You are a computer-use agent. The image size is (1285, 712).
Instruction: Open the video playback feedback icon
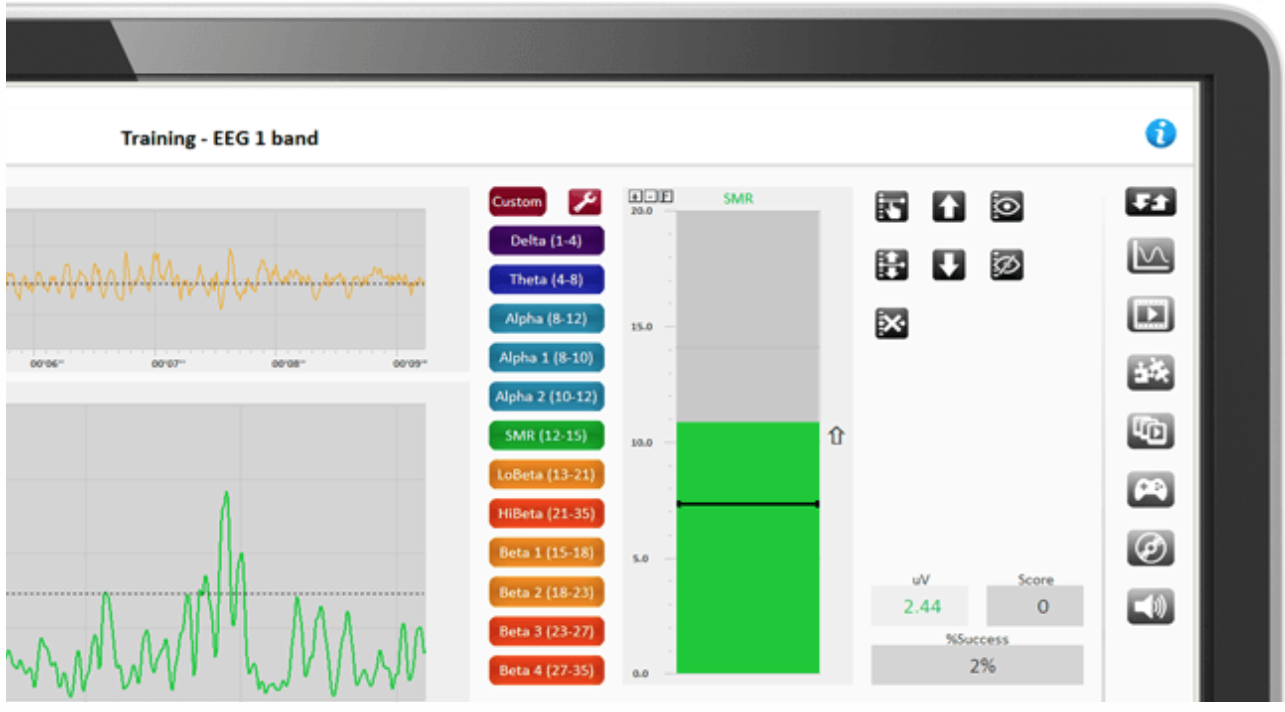(x=1150, y=315)
